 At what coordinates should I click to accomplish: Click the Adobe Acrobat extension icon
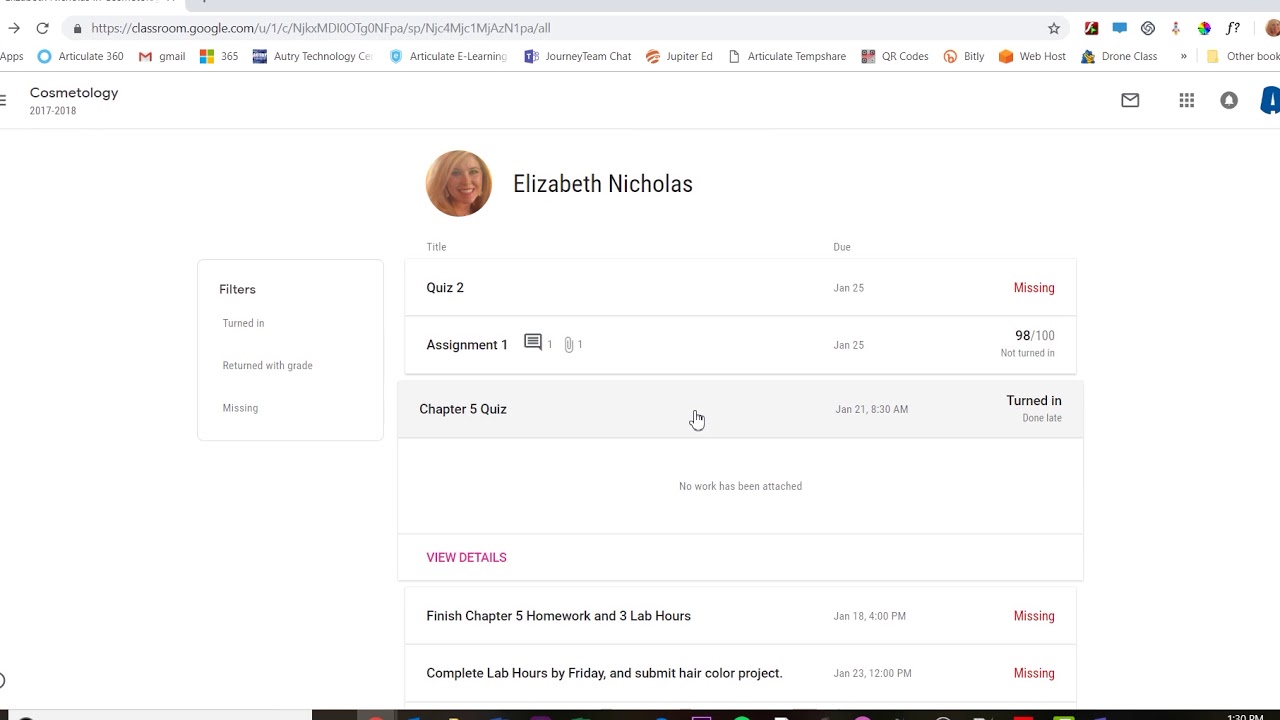(1091, 28)
